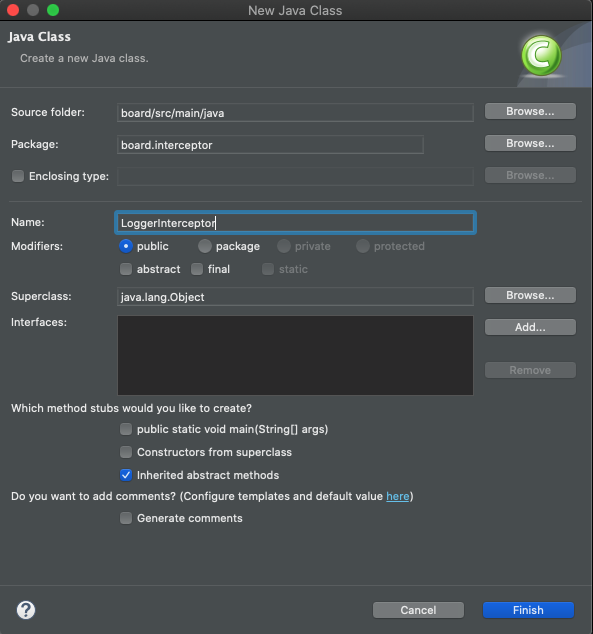Click the Finish button
The image size is (593, 634).
[x=528, y=610]
